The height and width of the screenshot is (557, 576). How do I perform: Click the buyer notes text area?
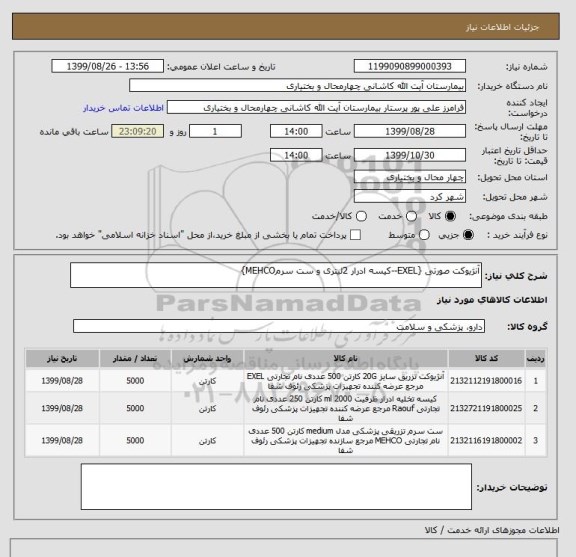pyautogui.click(x=276, y=486)
